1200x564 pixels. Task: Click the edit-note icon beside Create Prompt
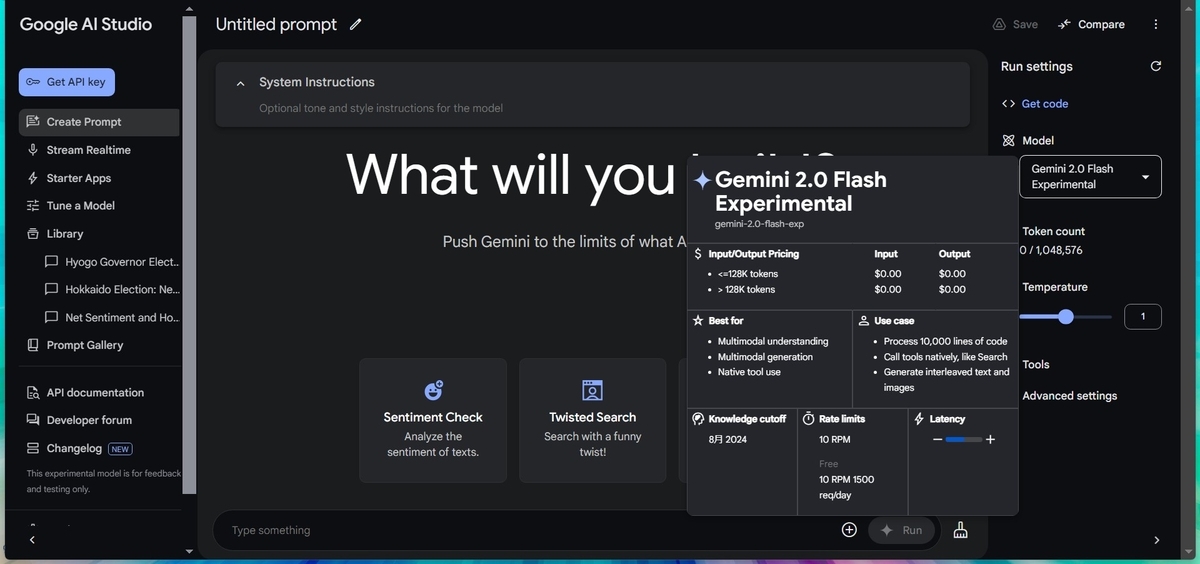pos(33,122)
